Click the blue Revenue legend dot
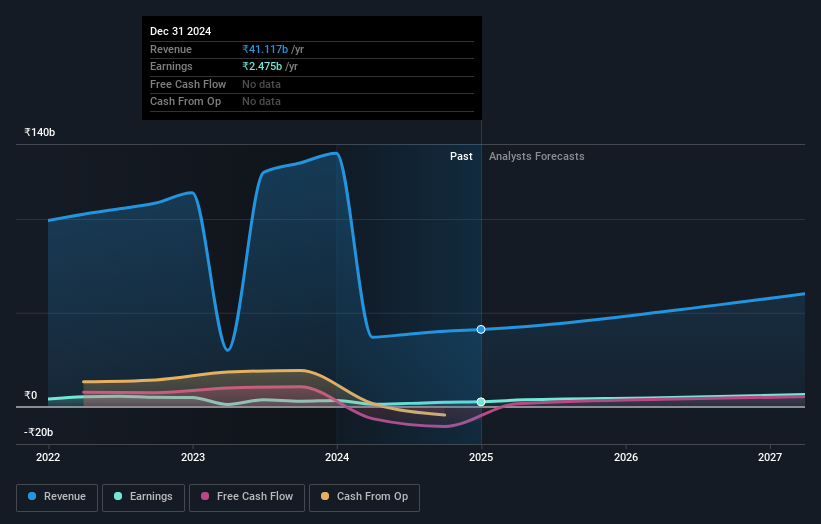The width and height of the screenshot is (821, 524). (32, 496)
